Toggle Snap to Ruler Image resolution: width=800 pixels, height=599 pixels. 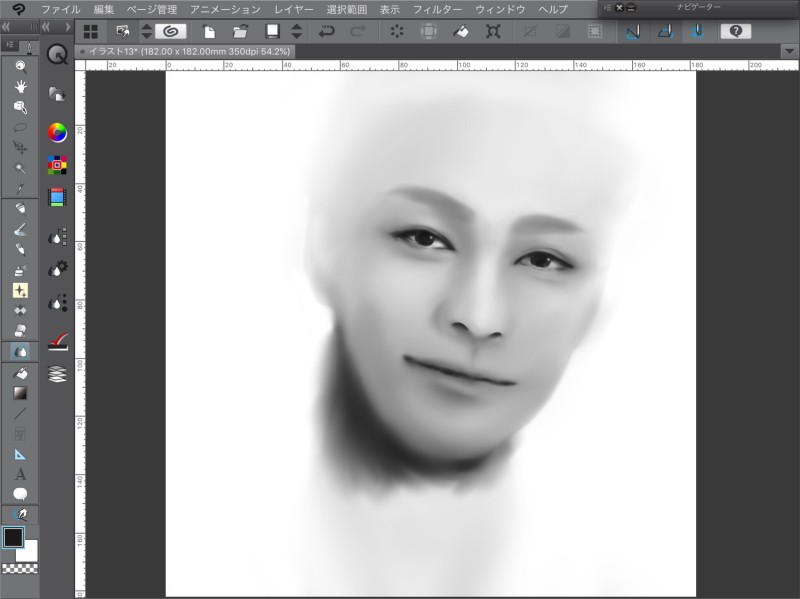(633, 32)
